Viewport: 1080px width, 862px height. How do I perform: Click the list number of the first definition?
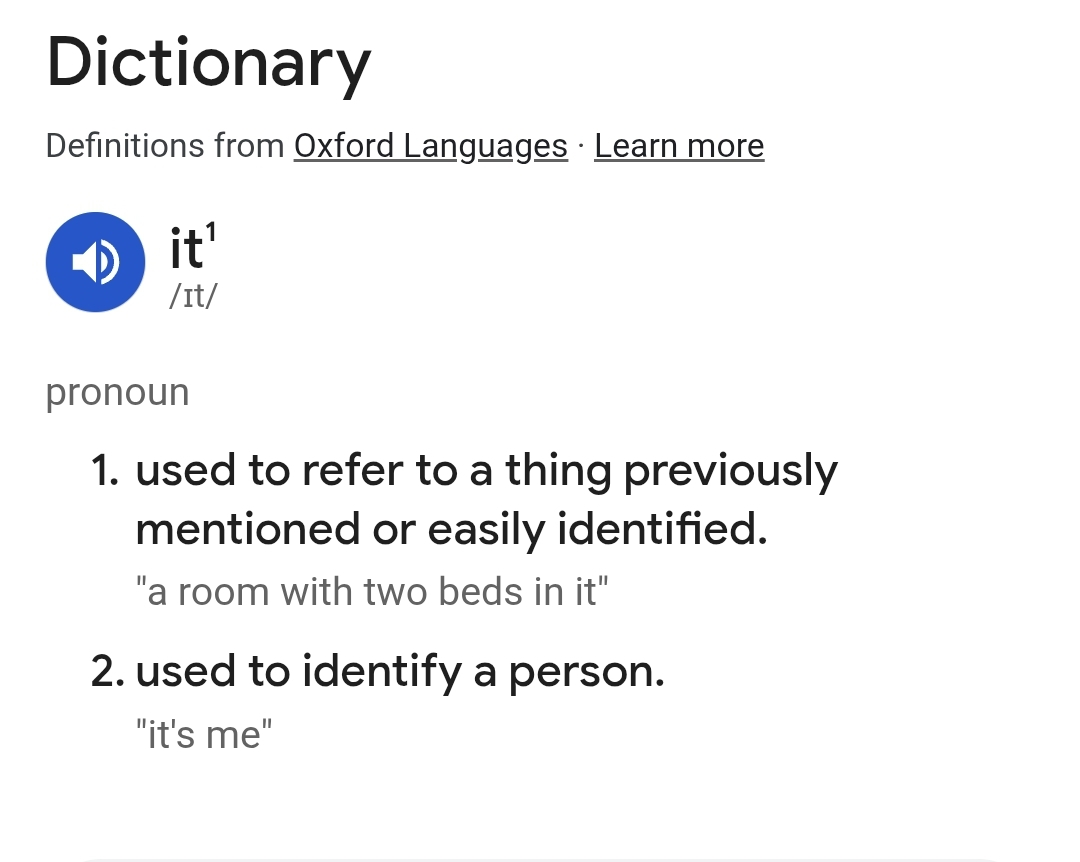104,471
